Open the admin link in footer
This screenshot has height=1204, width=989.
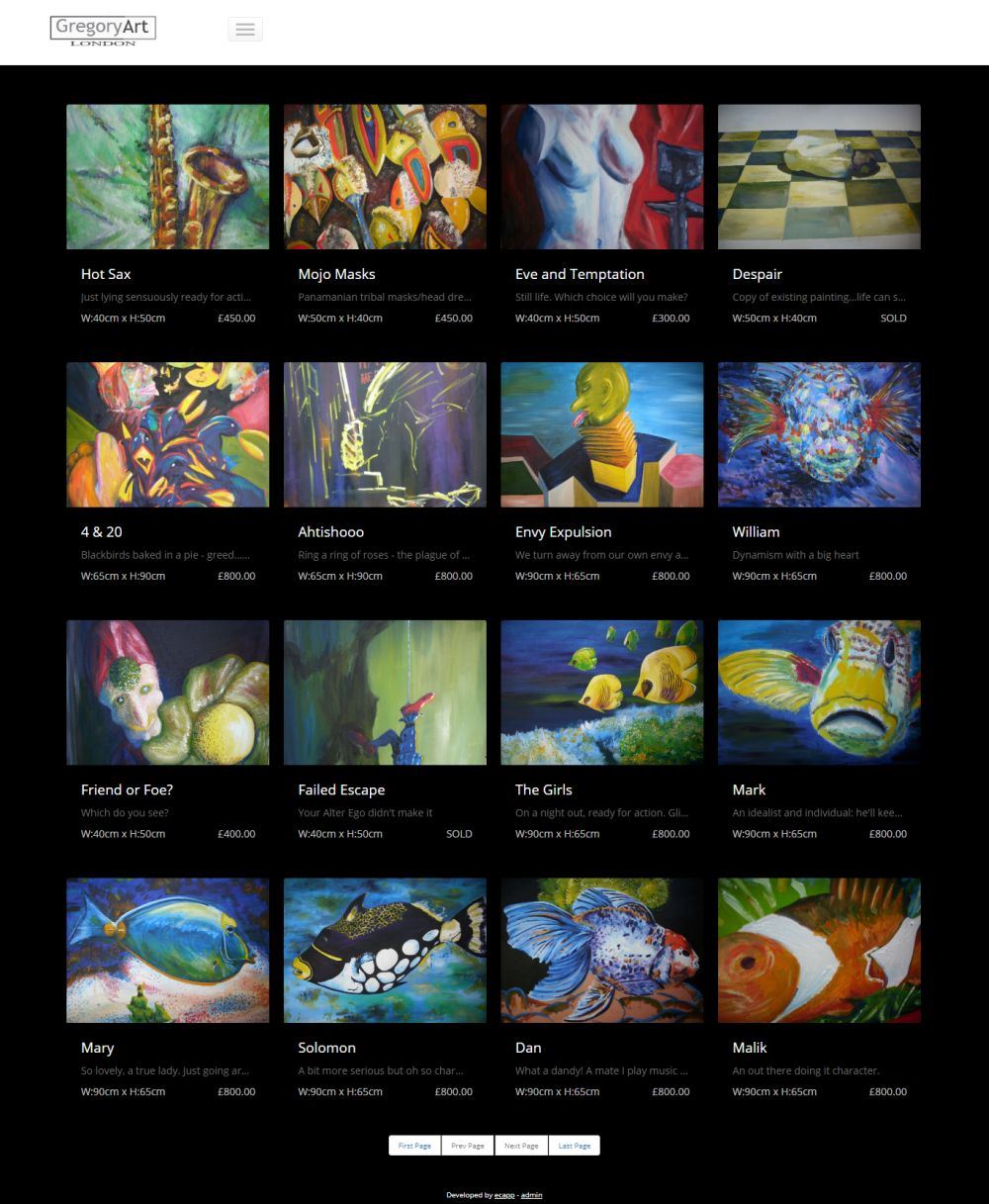[531, 1195]
